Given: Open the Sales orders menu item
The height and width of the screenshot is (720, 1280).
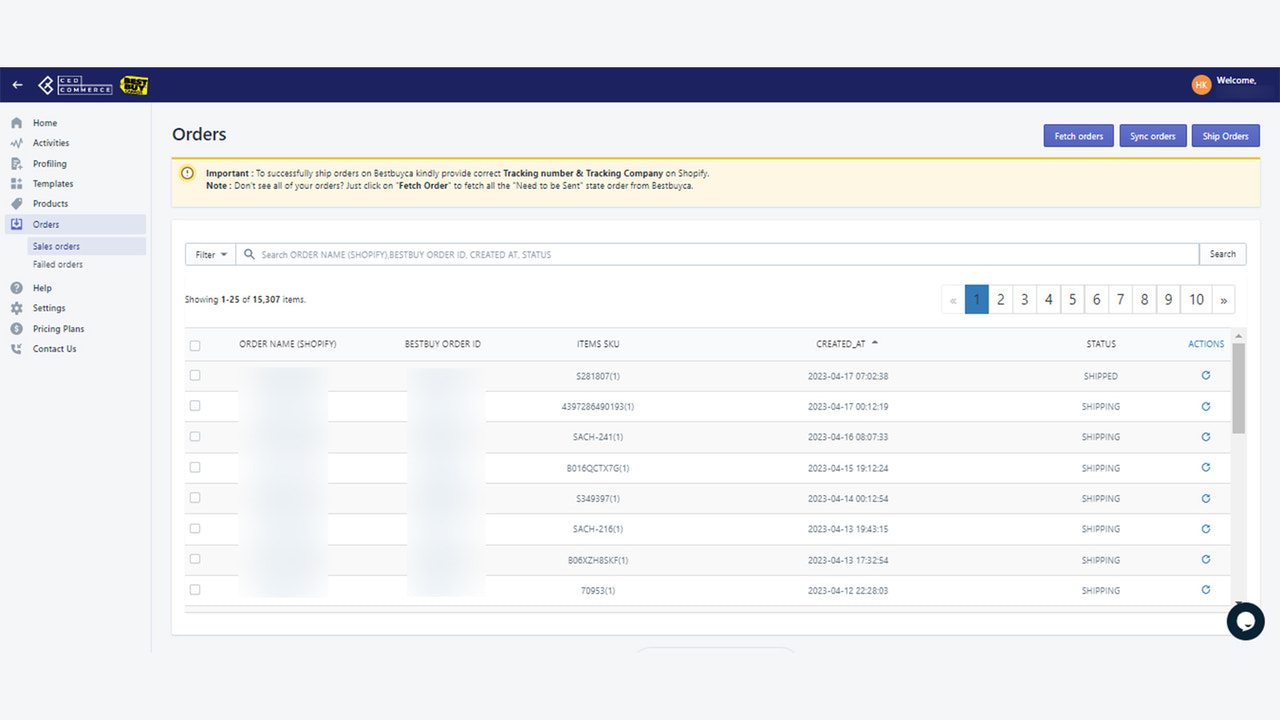Looking at the screenshot, I should pyautogui.click(x=58, y=246).
